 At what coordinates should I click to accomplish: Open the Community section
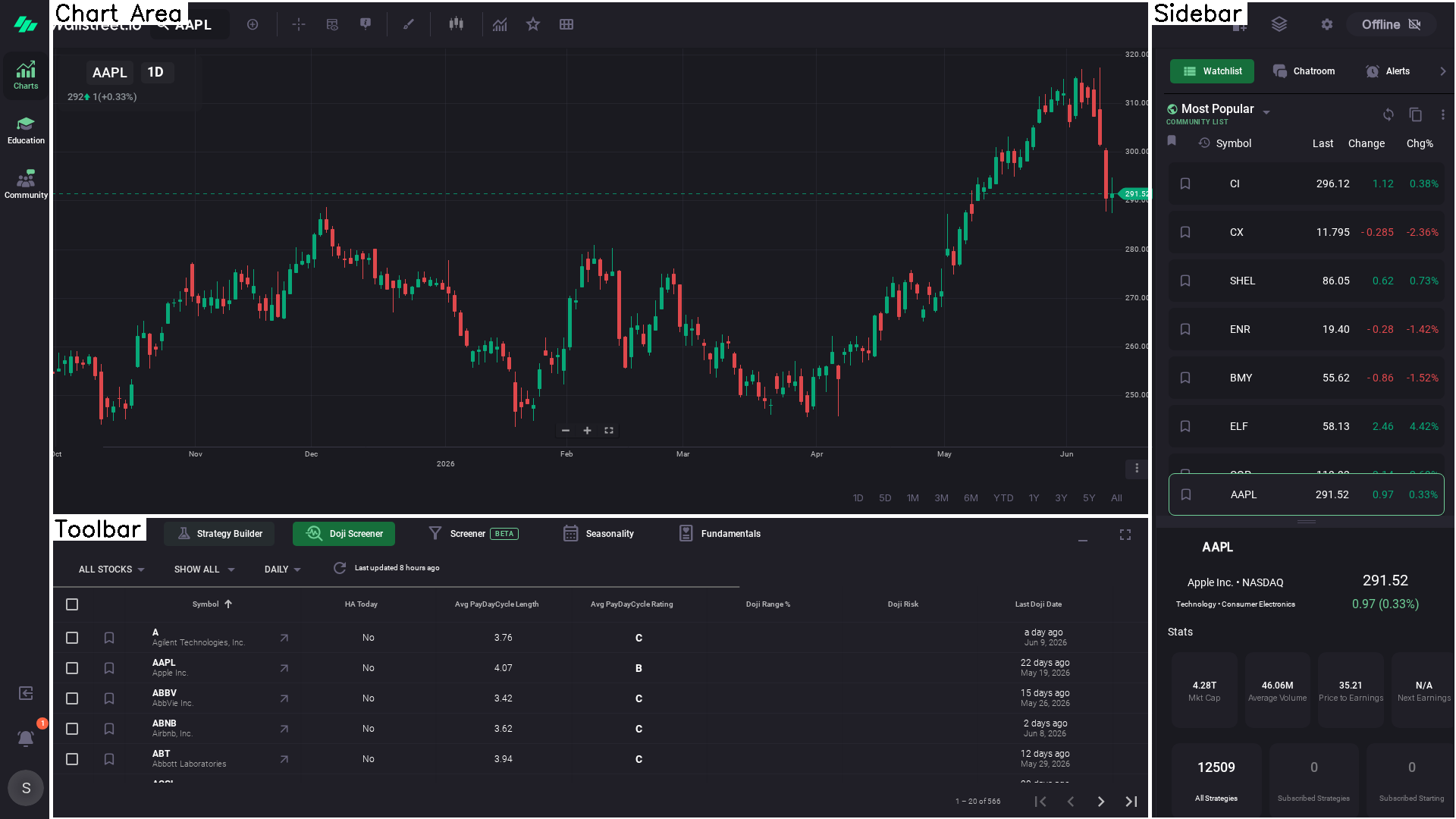pos(26,184)
